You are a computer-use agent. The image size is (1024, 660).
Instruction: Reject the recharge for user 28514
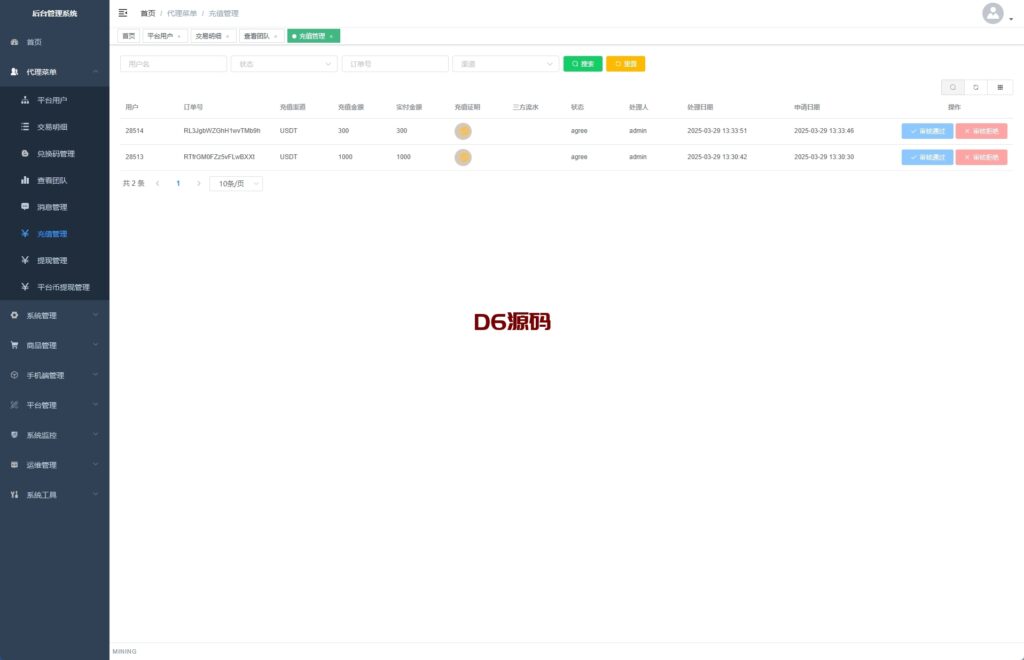click(x=982, y=131)
